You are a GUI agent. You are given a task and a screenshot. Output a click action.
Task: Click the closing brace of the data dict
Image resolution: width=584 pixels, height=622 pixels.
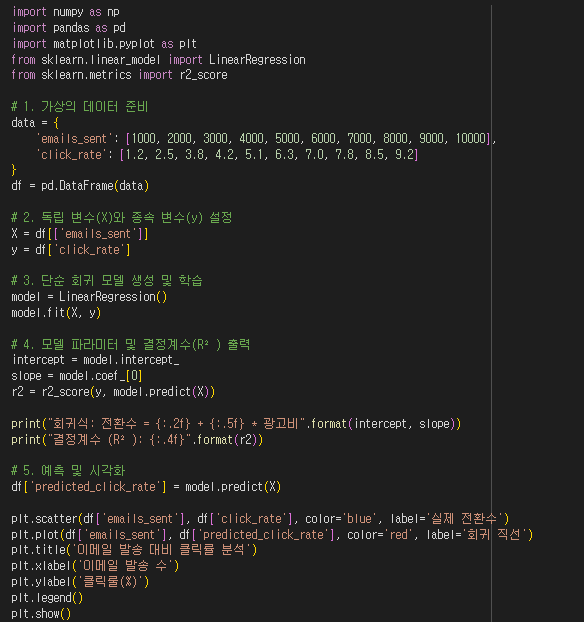coord(14,170)
